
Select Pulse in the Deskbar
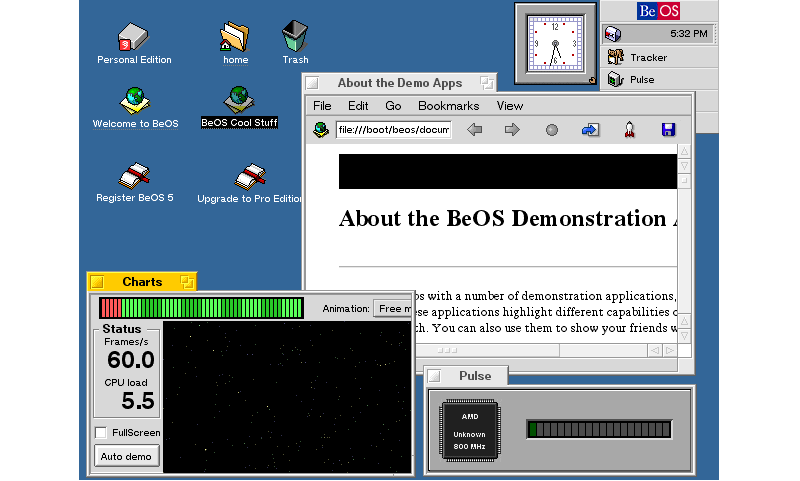tap(659, 80)
